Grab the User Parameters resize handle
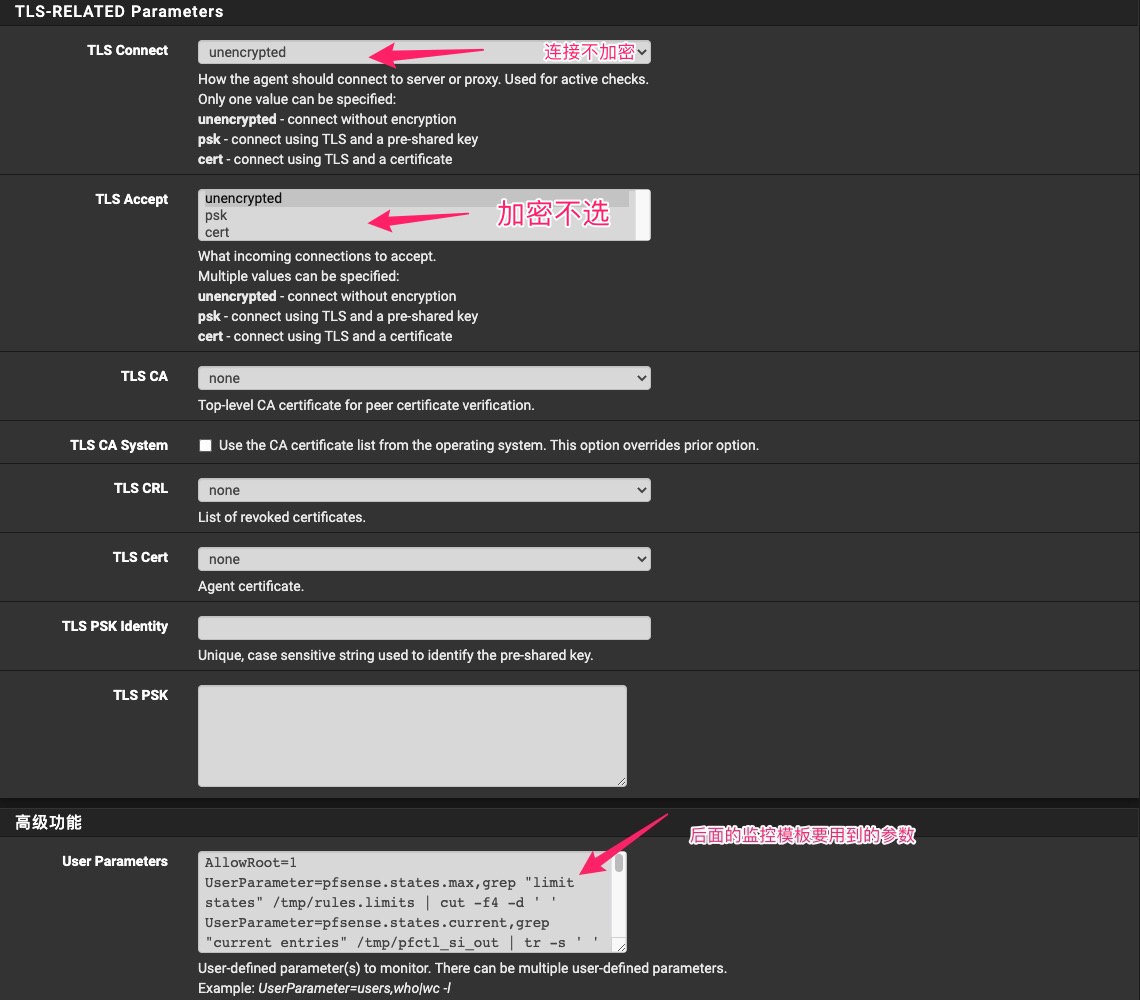The image size is (1140, 1000). tap(620, 946)
